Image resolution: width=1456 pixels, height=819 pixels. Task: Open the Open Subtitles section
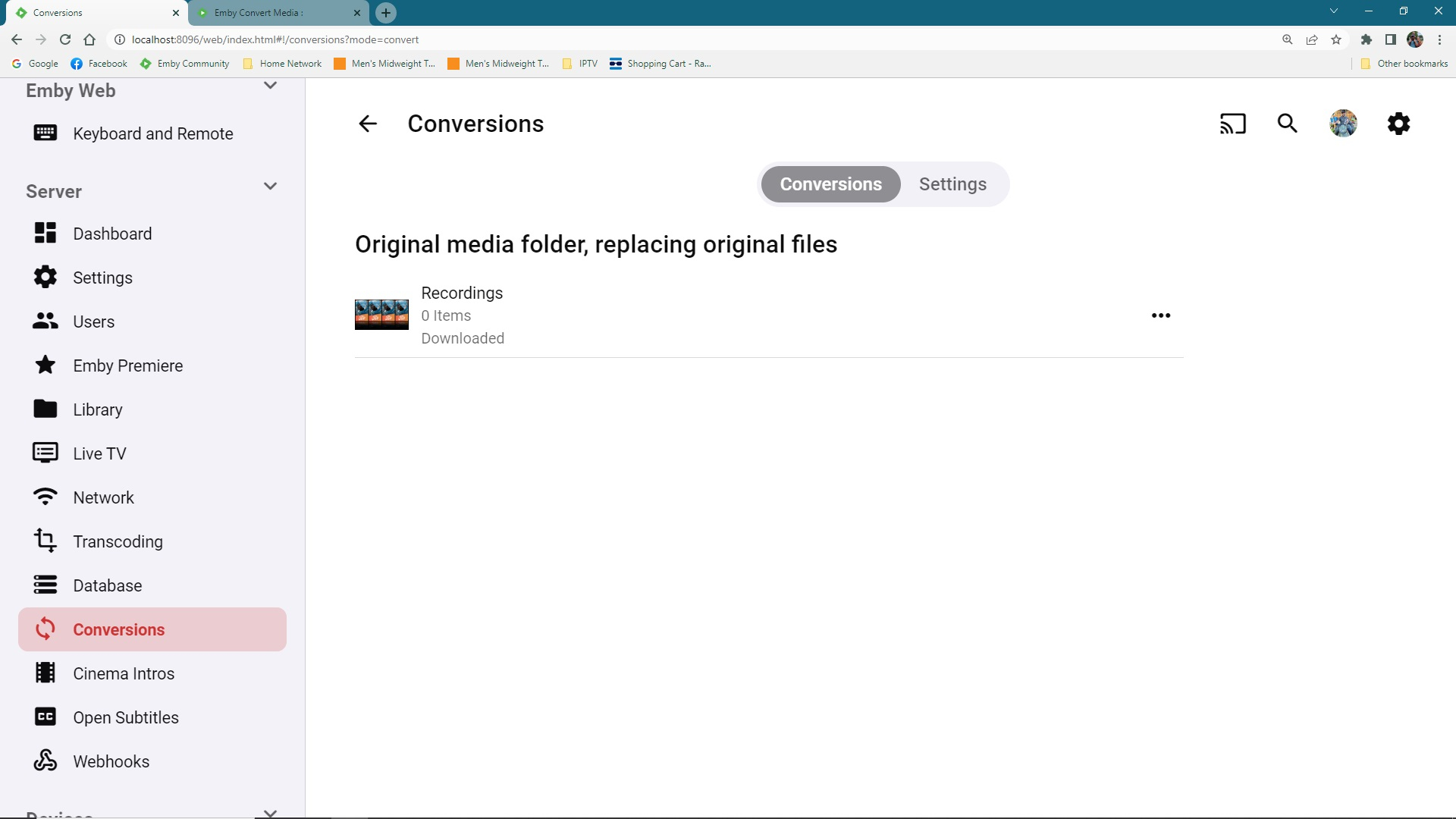[126, 717]
